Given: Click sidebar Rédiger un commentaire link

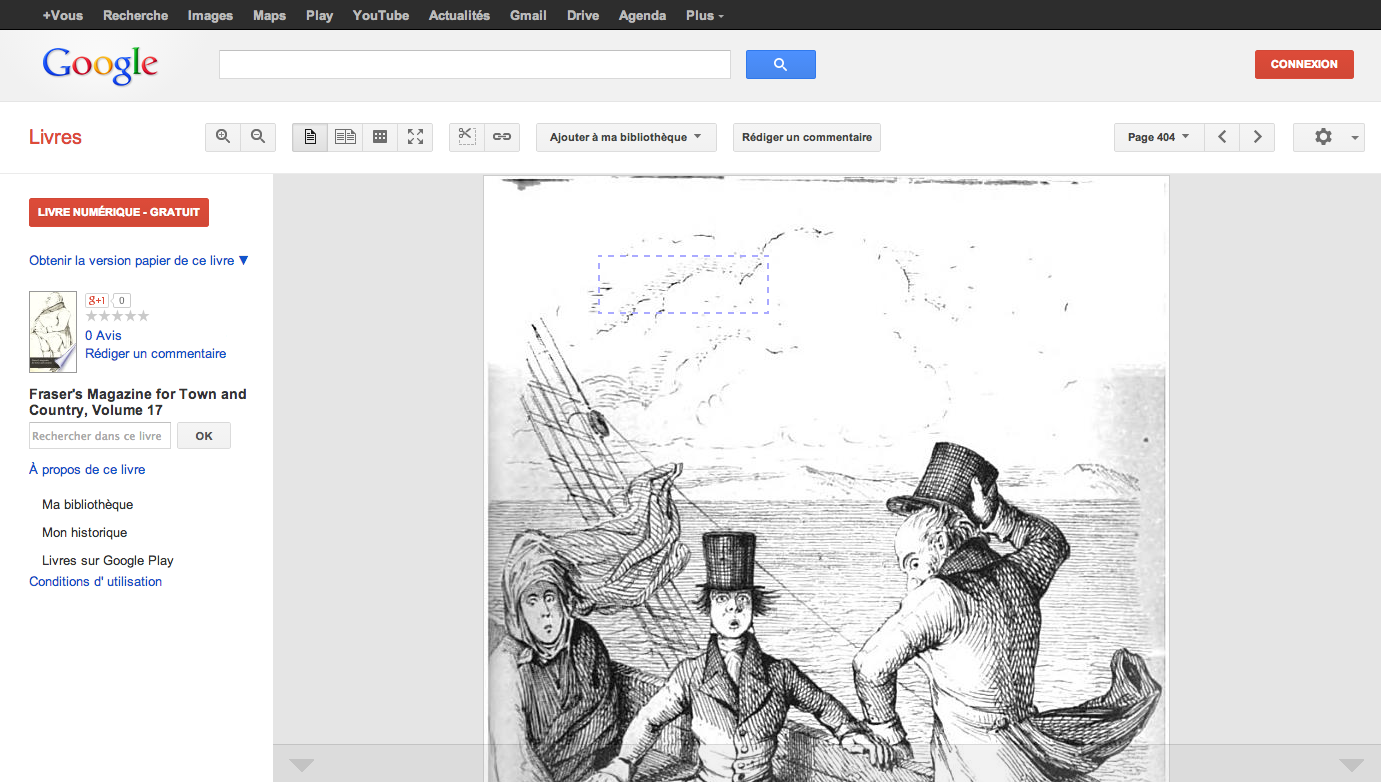Looking at the screenshot, I should (156, 354).
